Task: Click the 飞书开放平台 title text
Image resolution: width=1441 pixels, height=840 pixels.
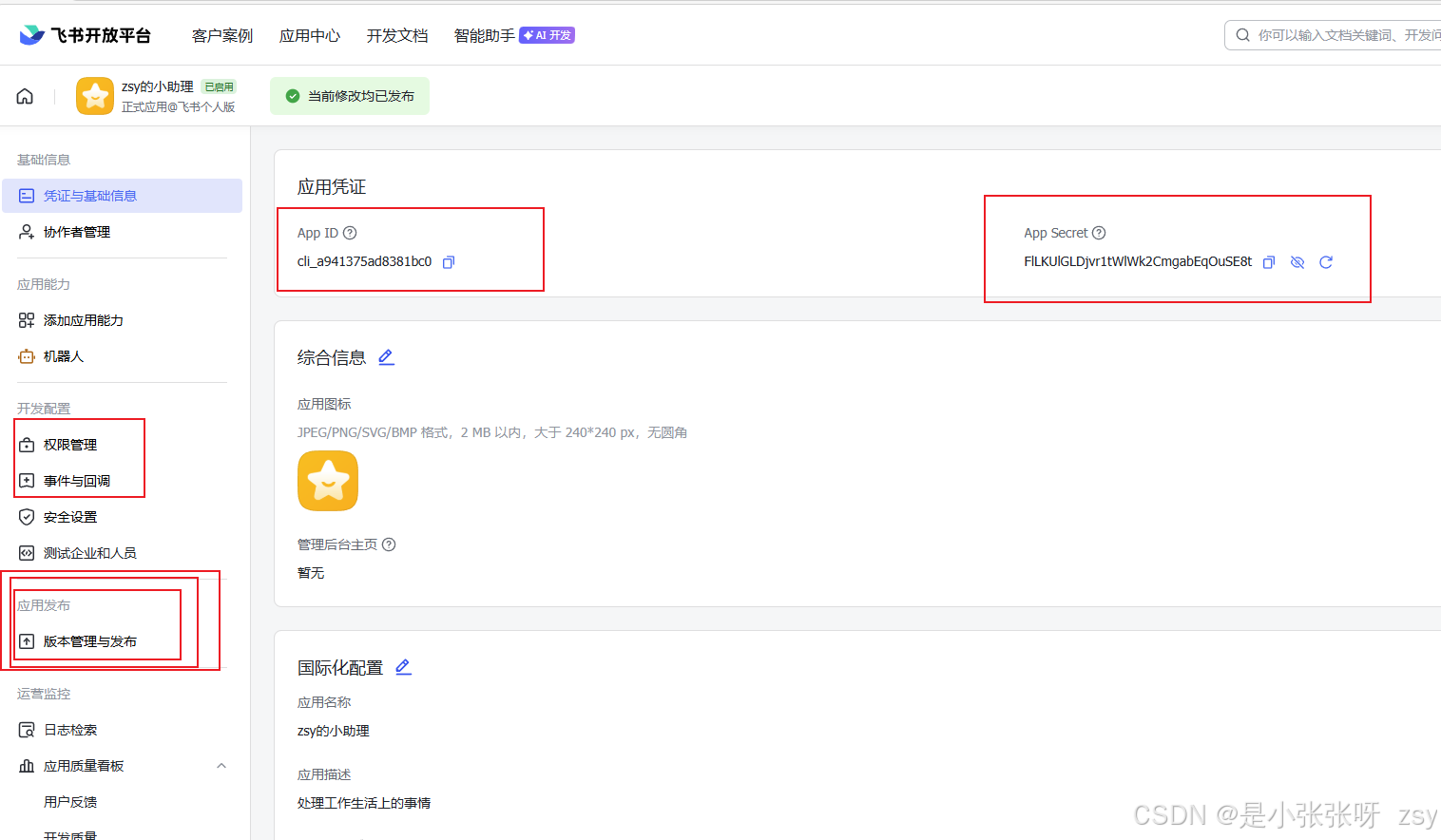Action: tap(101, 35)
